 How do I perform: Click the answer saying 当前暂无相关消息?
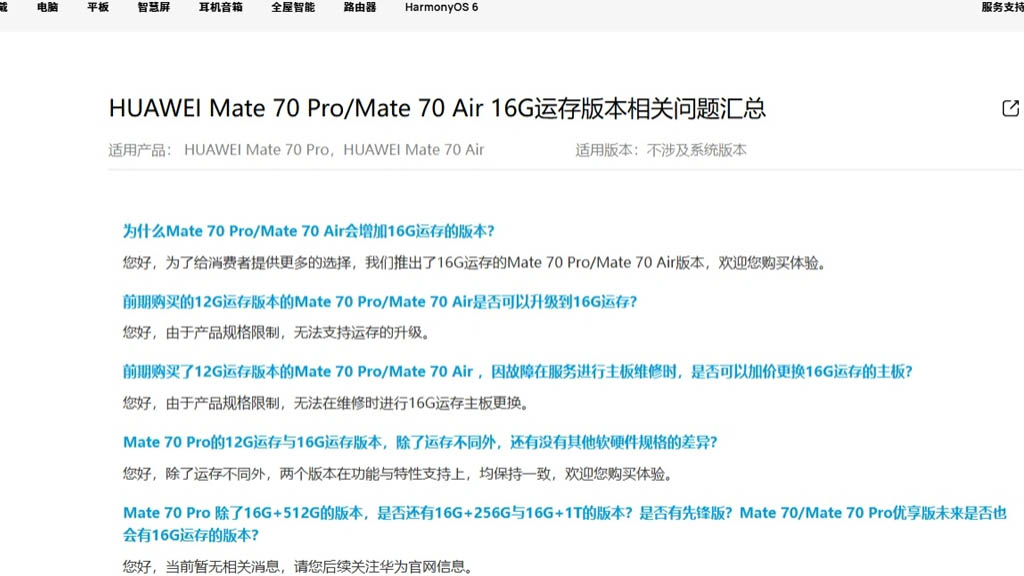point(294,566)
